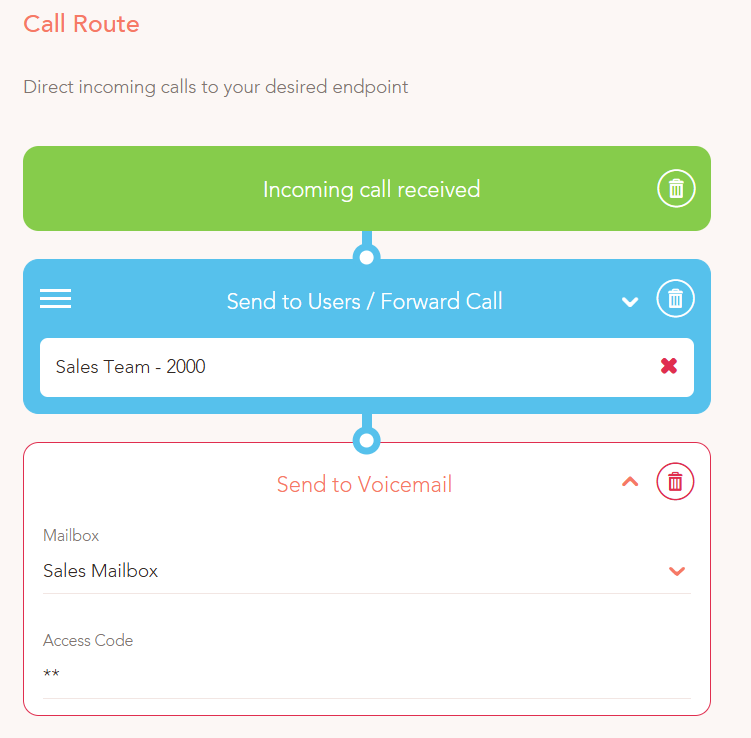The image size is (751, 738).
Task: Click the Access Code label
Action: [88, 640]
